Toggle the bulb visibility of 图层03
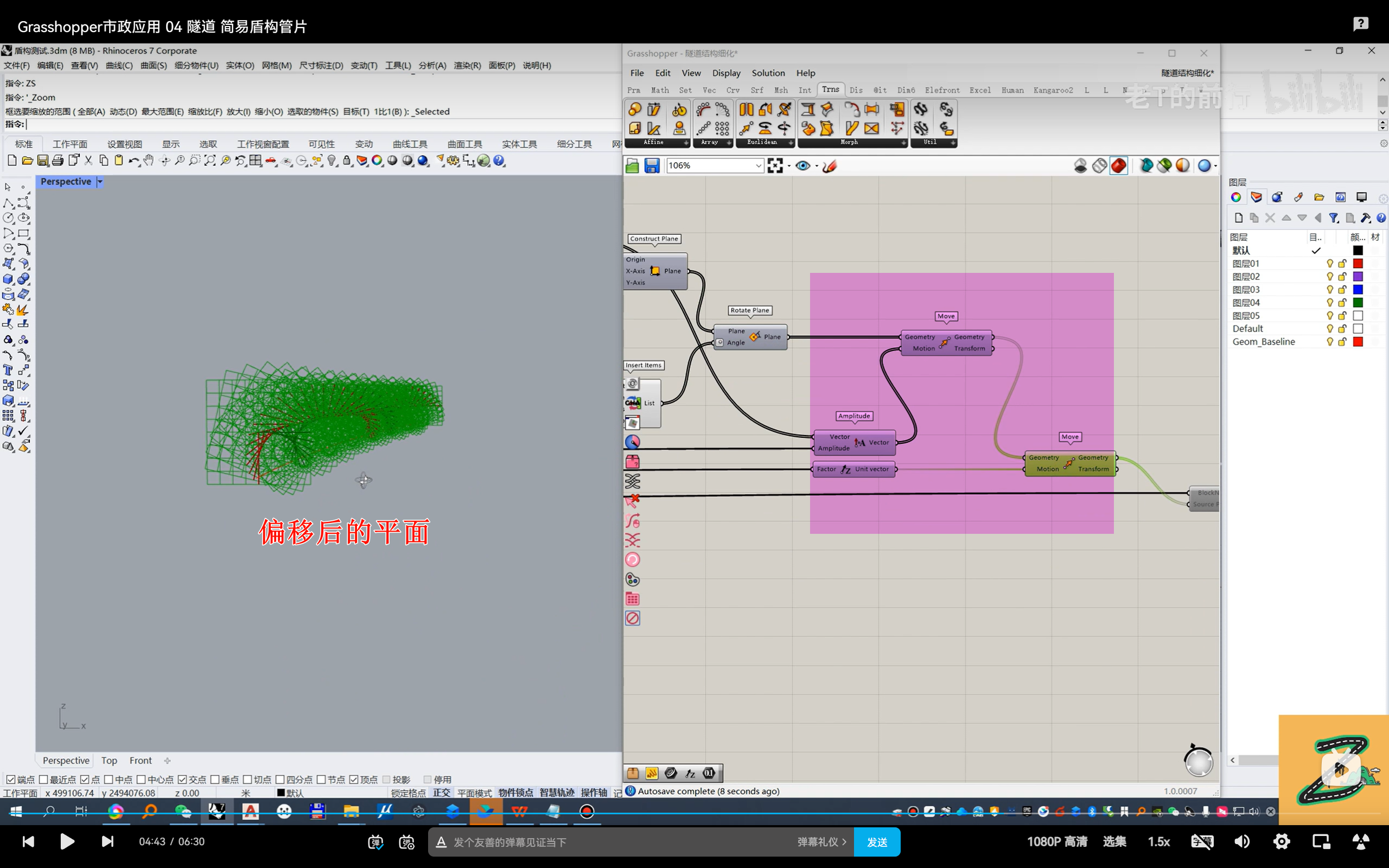Screen dimensions: 1389x868 [1329, 289]
